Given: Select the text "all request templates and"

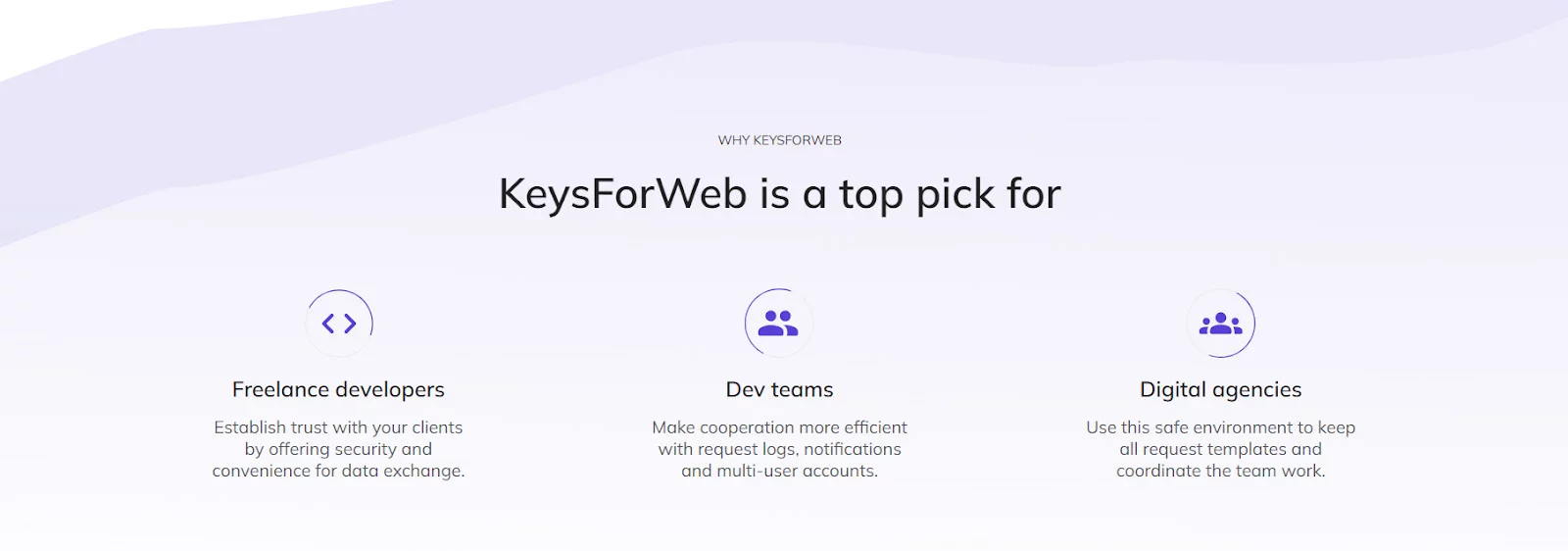Looking at the screenshot, I should point(1220,449).
